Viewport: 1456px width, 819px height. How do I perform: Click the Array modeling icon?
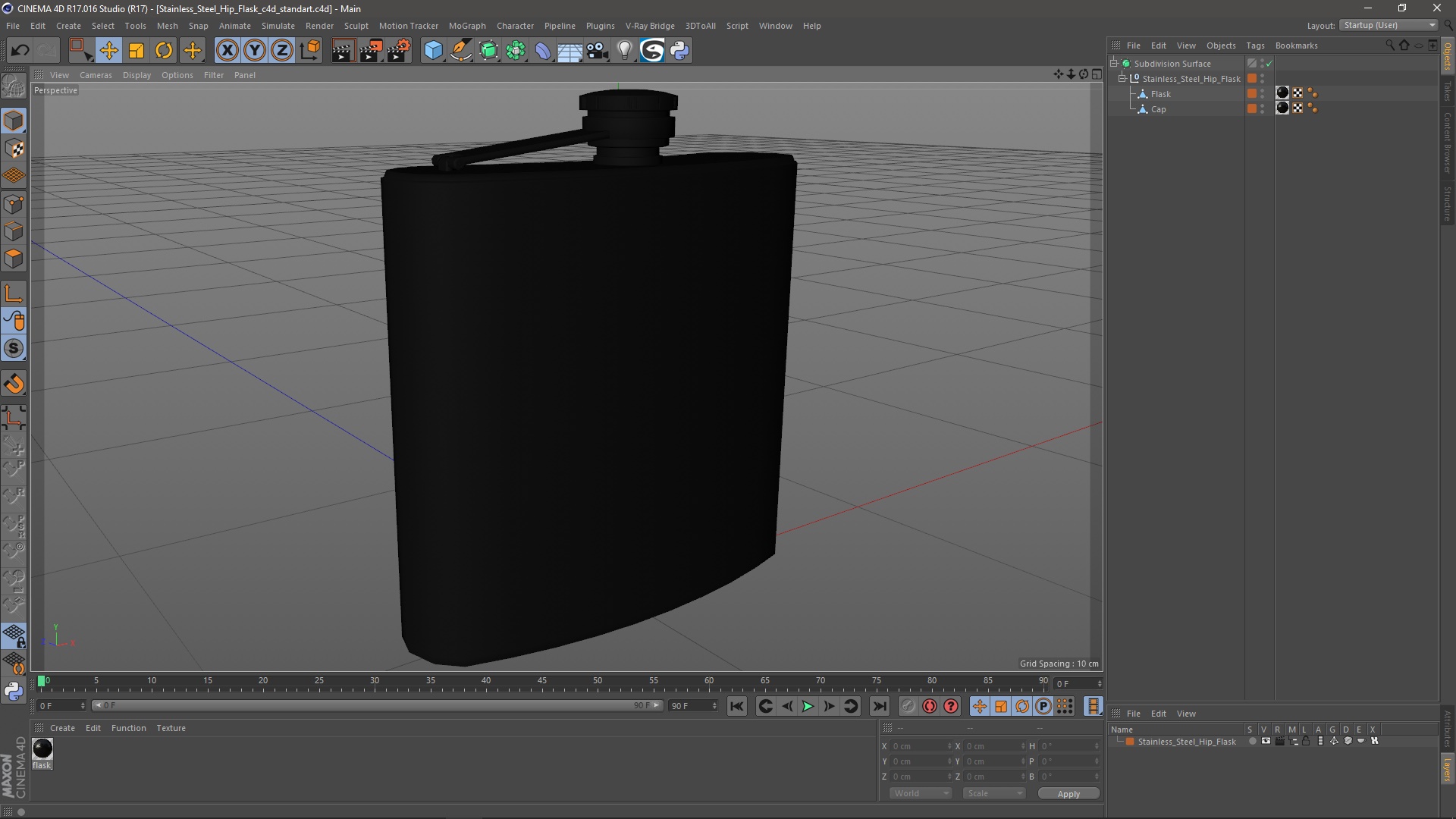pyautogui.click(x=516, y=51)
